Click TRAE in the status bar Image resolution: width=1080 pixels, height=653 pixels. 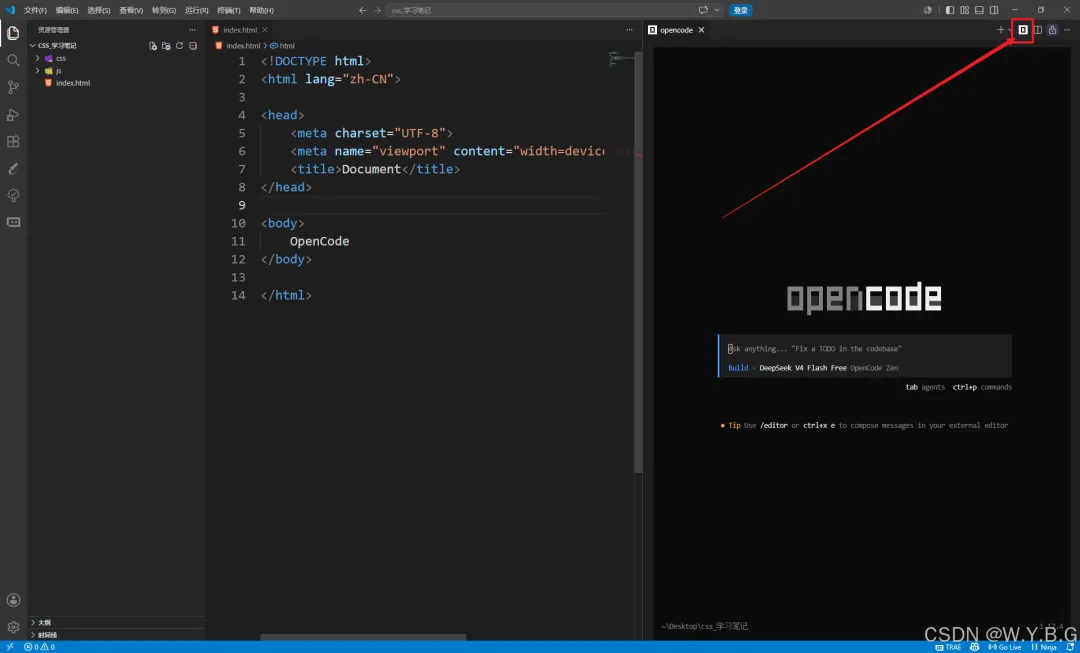coord(948,647)
